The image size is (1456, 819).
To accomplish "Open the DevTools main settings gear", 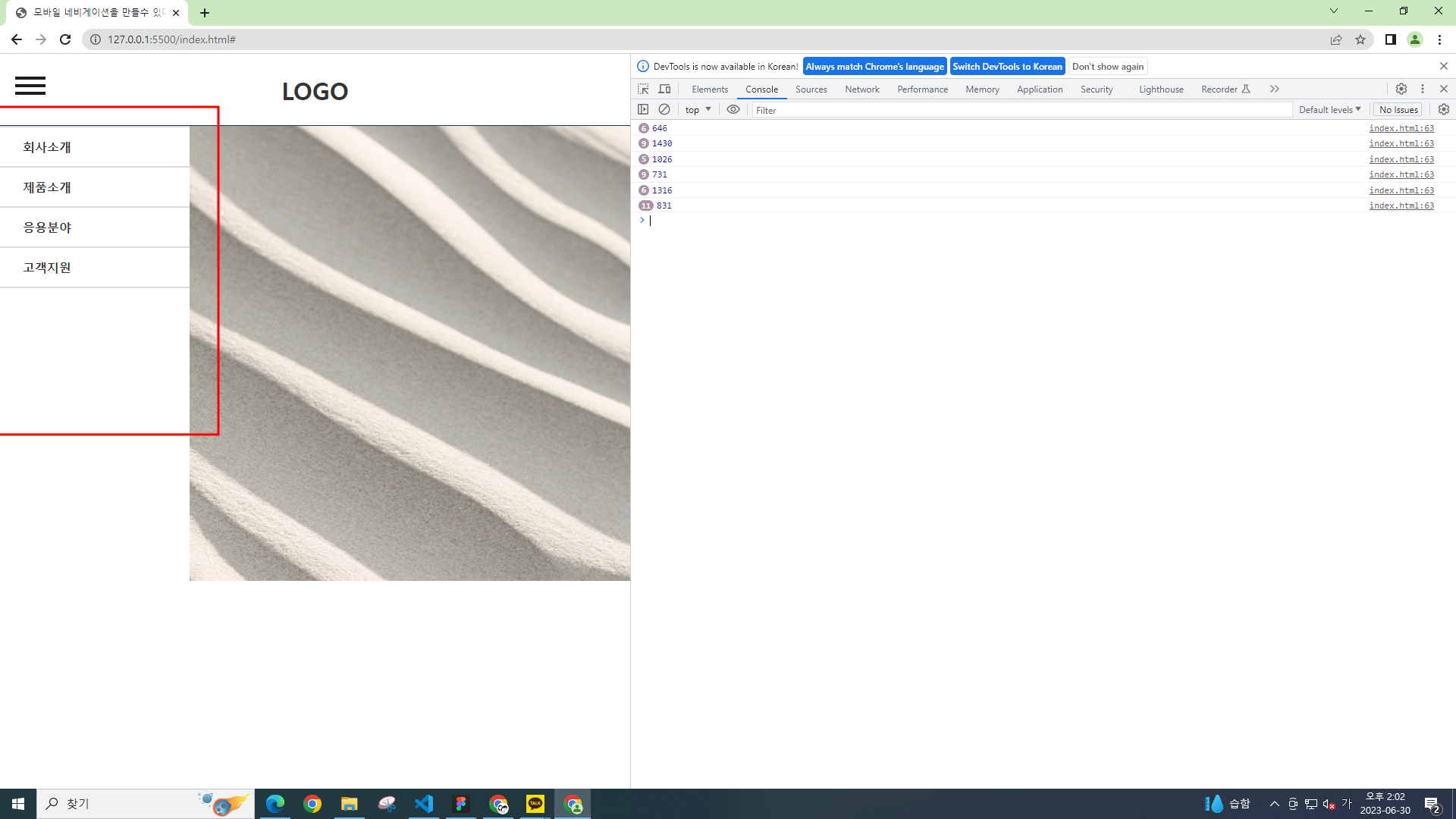I will pos(1401,89).
